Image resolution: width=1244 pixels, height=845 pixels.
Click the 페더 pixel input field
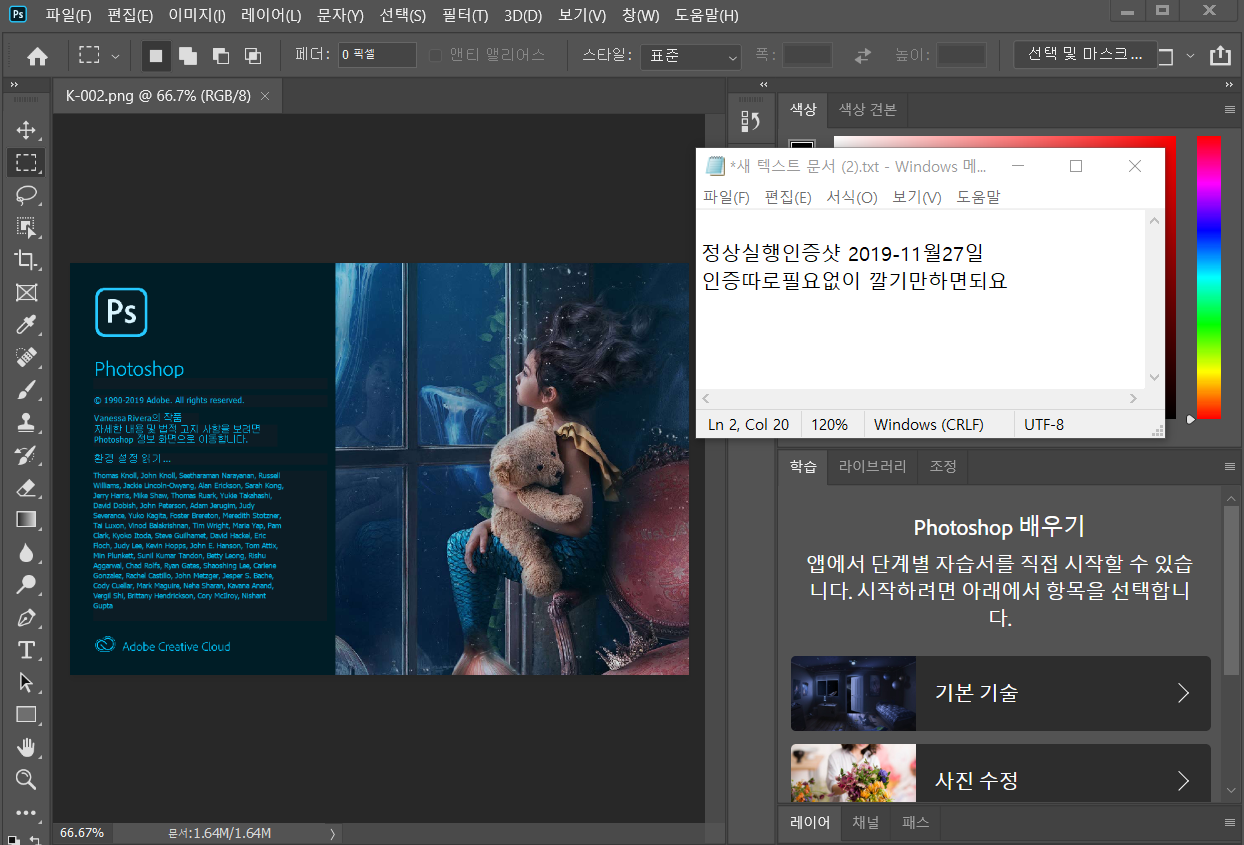[377, 56]
